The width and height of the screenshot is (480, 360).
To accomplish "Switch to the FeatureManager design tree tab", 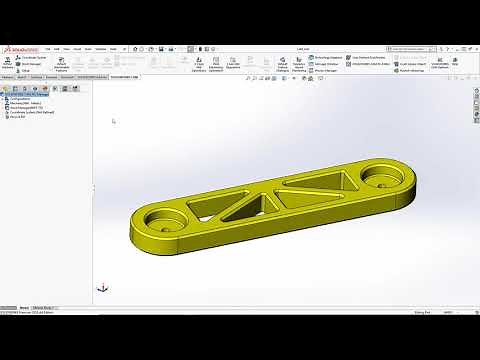I will coord(6,88).
